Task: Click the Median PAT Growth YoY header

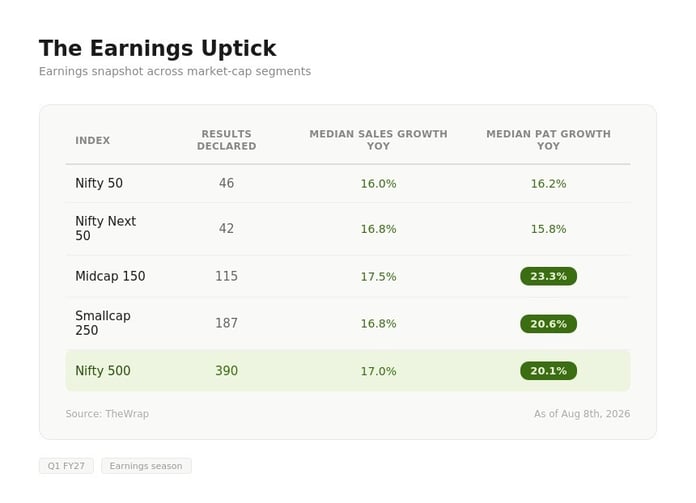Action: click(x=548, y=140)
